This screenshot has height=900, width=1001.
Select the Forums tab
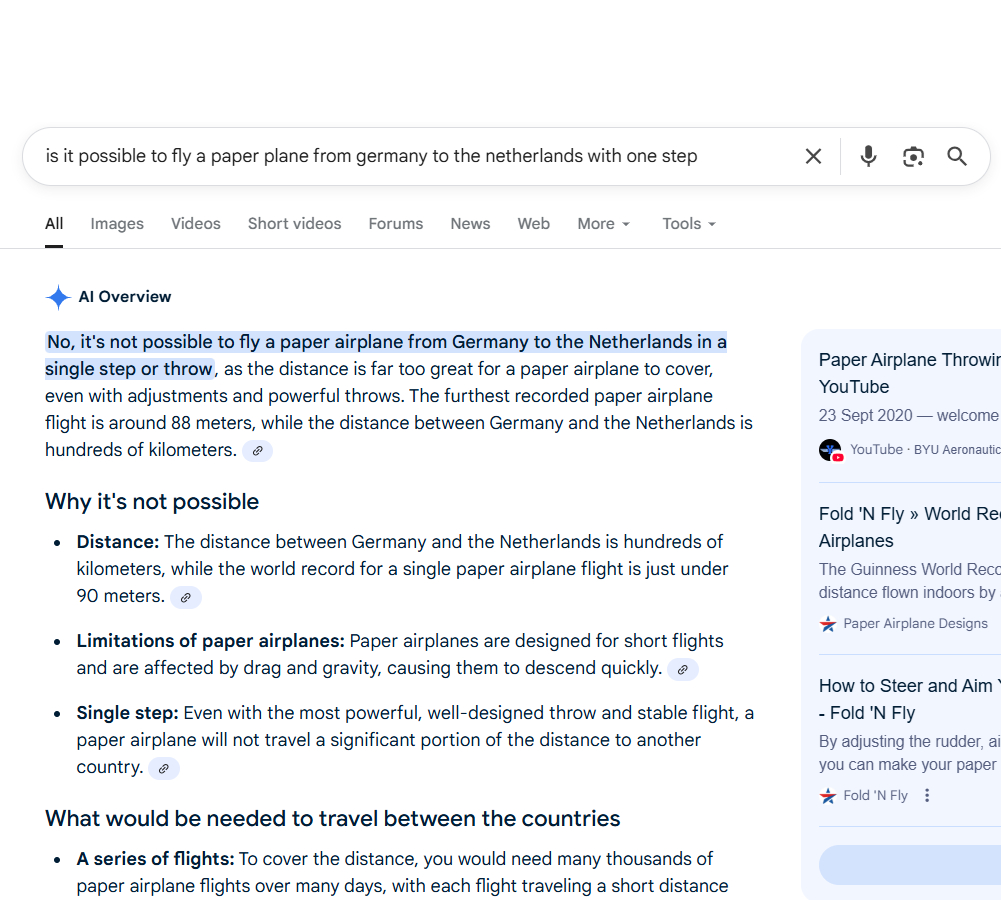(x=395, y=224)
